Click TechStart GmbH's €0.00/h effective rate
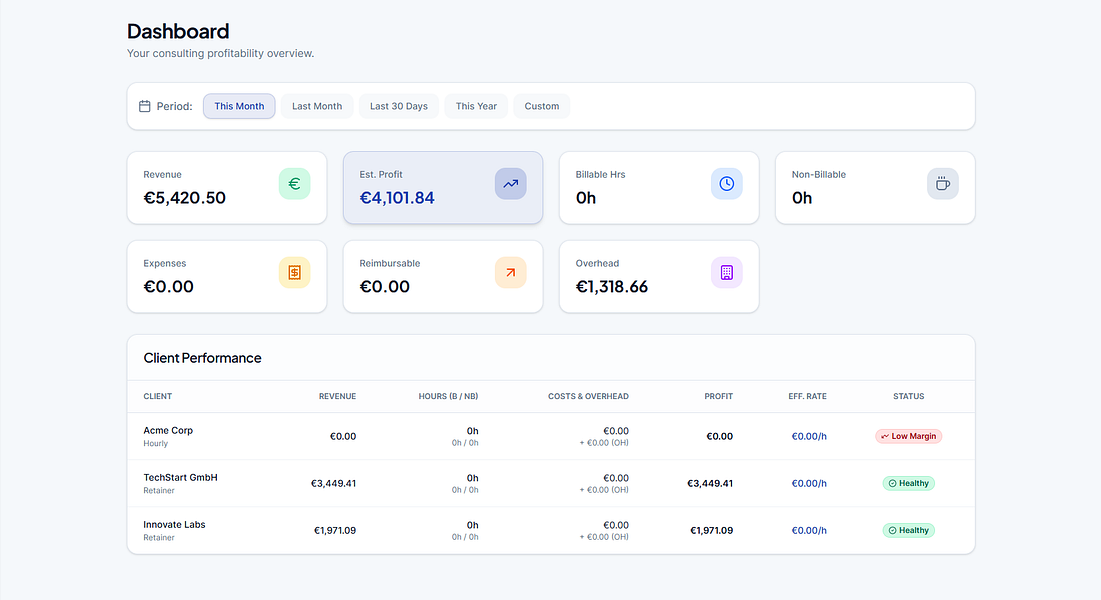Viewport: 1101px width, 600px height. [x=809, y=483]
